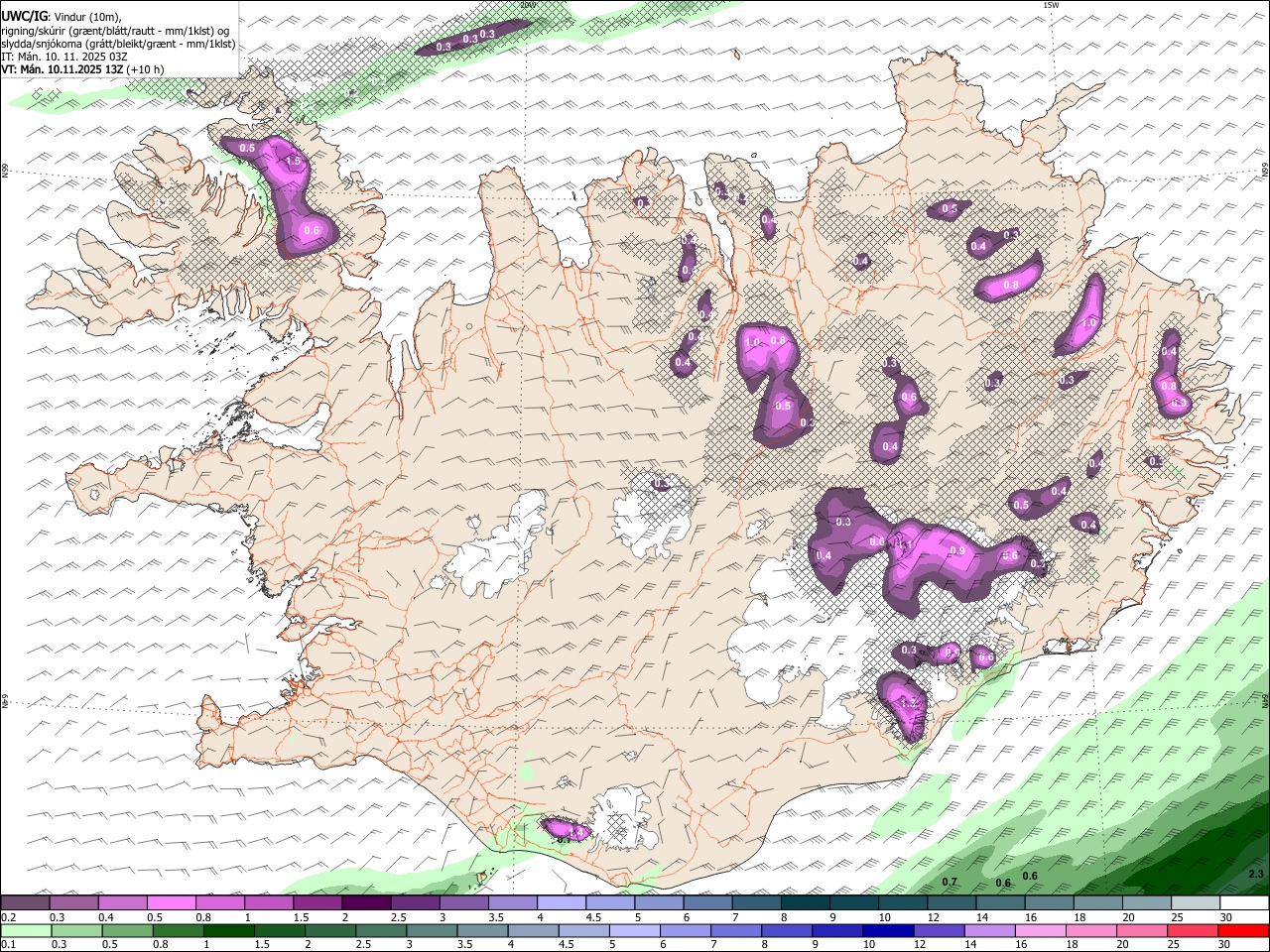Pick the pale green 0.1 rain legend swatch
The image size is (1270, 952).
(x=26, y=930)
